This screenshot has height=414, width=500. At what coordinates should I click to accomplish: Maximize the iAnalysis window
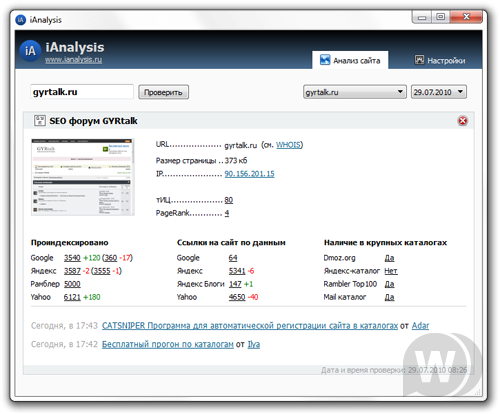pyautogui.click(x=440, y=17)
